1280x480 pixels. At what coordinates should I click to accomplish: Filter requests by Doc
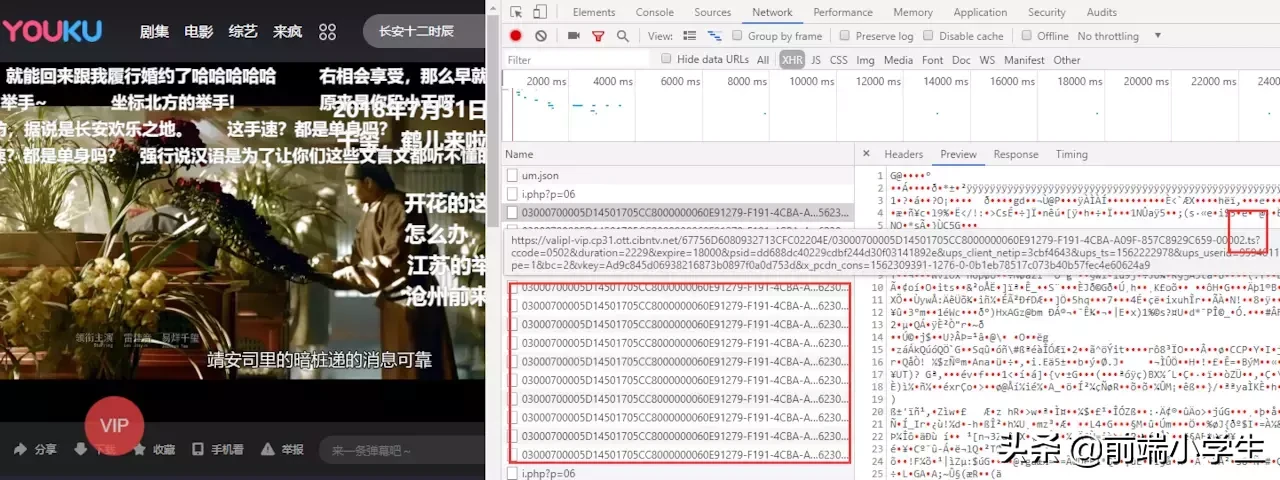click(x=961, y=60)
